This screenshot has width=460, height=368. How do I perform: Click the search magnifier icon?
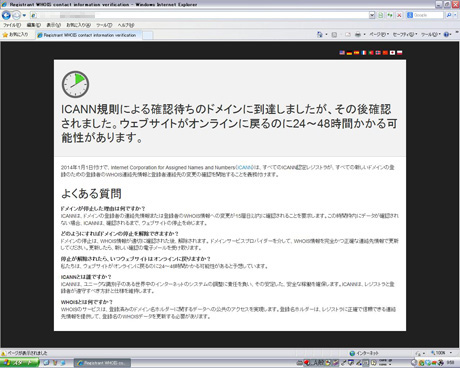[x=449, y=15]
